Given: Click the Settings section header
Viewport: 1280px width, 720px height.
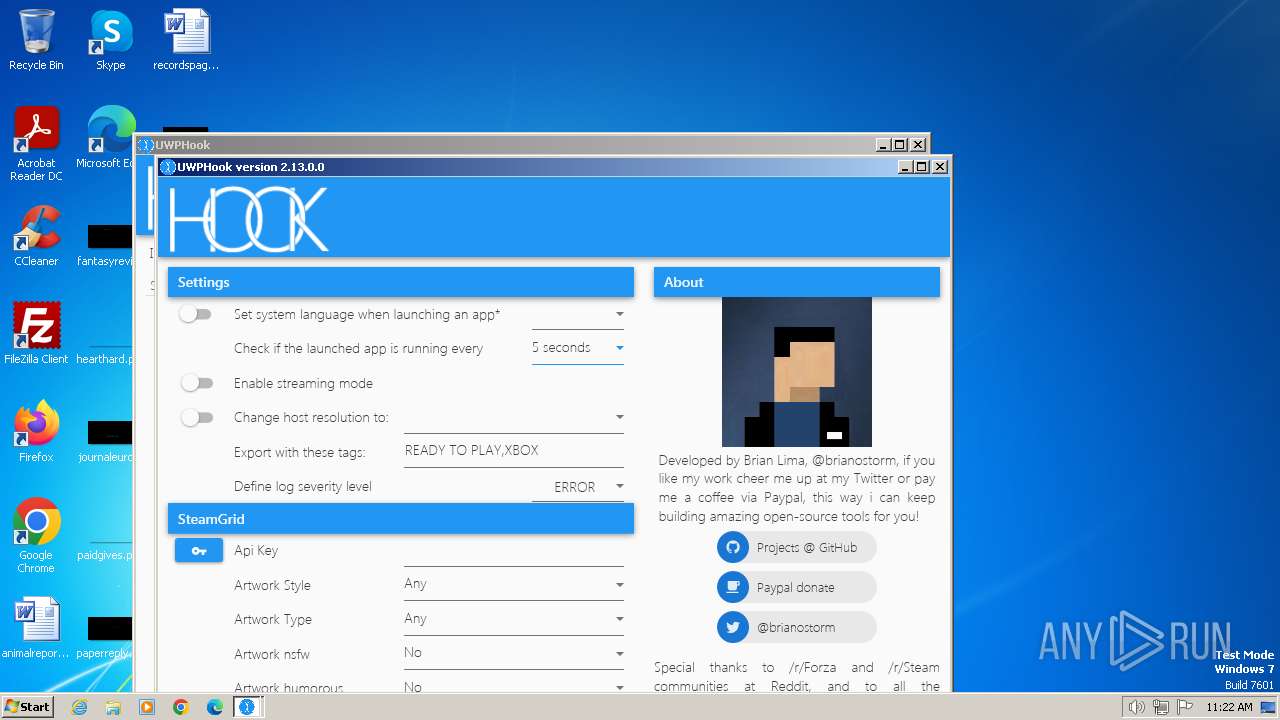Looking at the screenshot, I should [401, 282].
